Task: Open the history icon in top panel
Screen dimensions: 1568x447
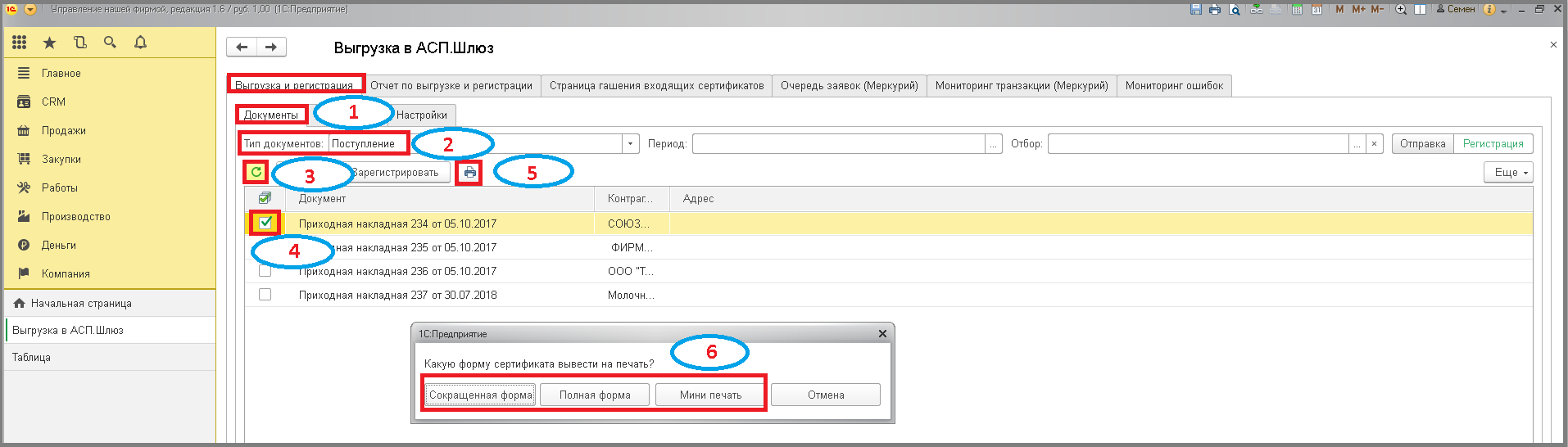Action: tap(79, 43)
